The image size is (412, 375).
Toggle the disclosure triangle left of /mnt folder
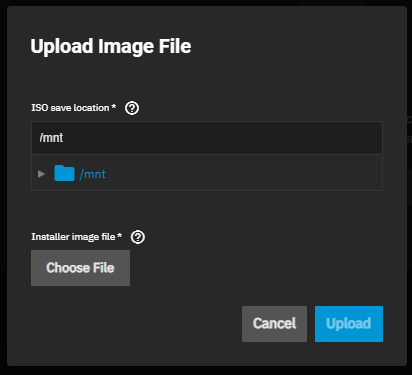click(41, 174)
